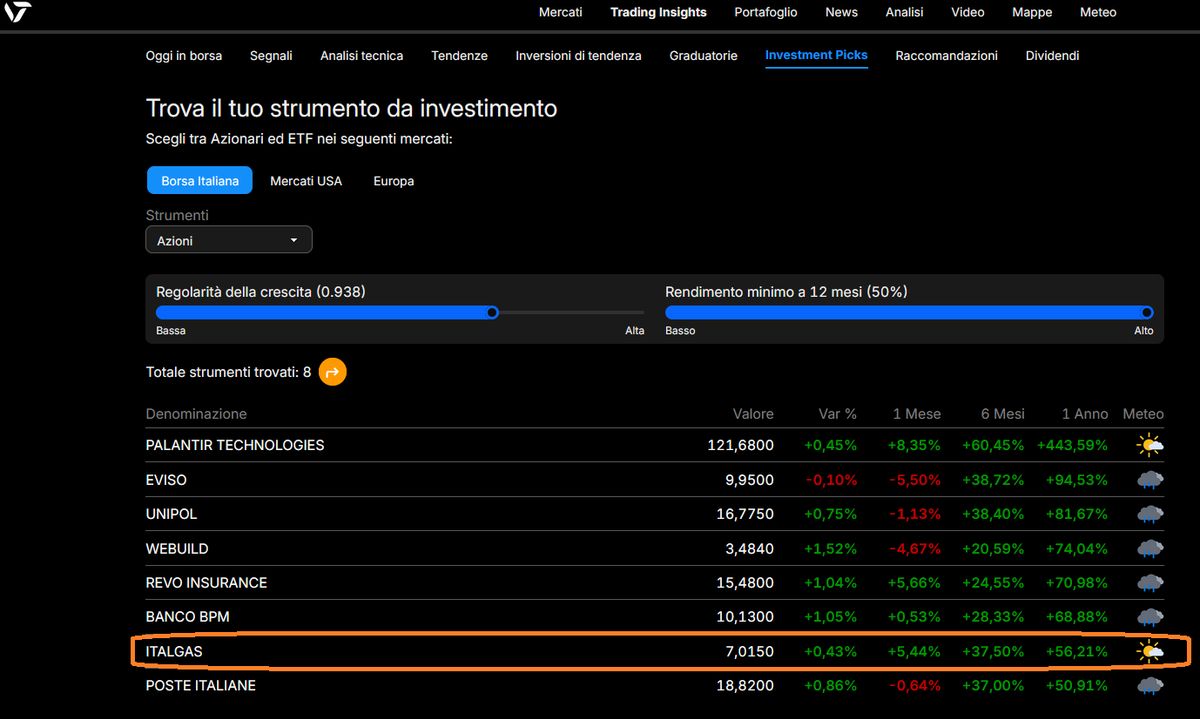Image resolution: width=1200 pixels, height=719 pixels.
Task: Open the POSTE ITALIANE stock link
Action: [201, 685]
